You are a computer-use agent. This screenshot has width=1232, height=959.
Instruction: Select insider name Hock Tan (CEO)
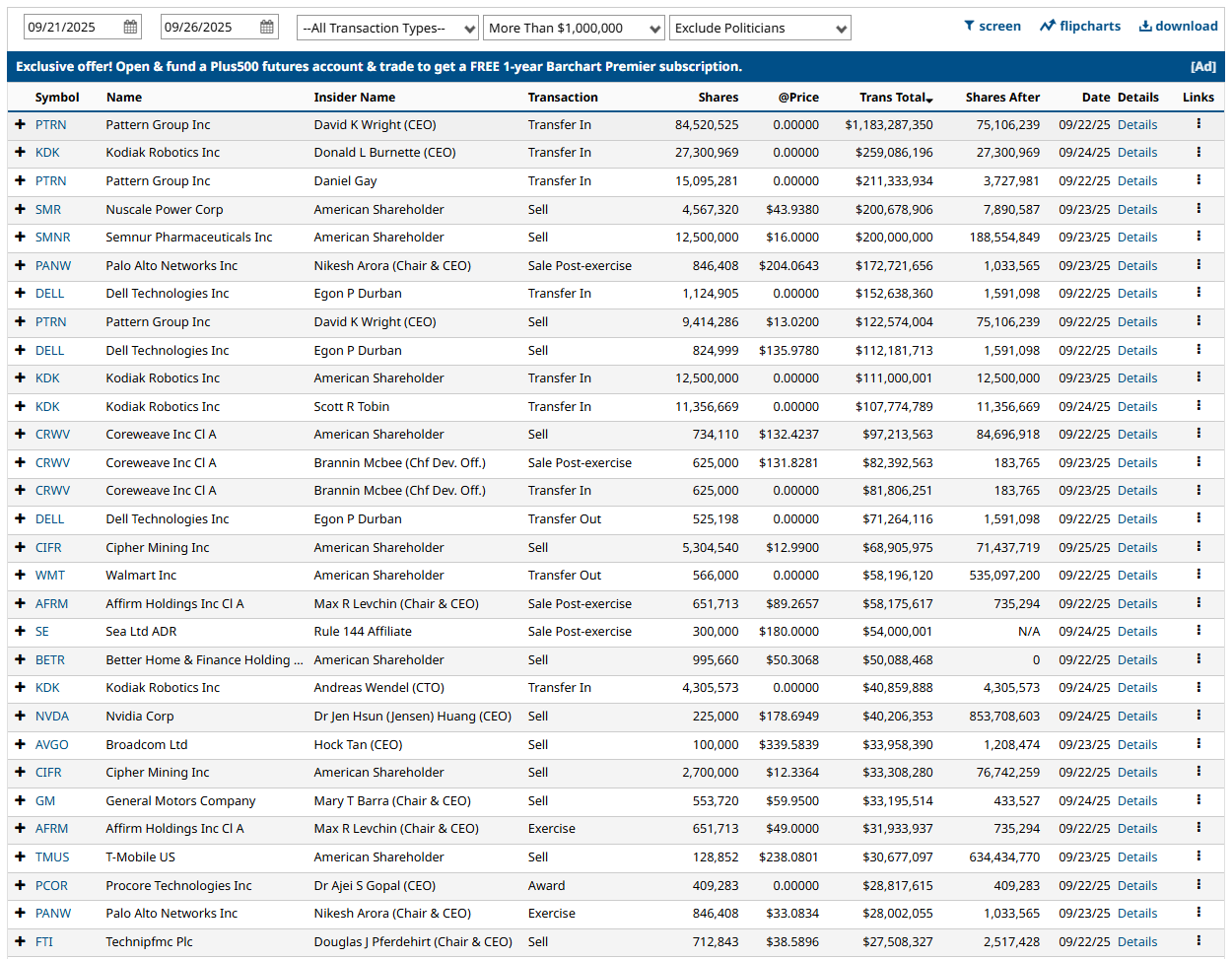click(x=358, y=744)
